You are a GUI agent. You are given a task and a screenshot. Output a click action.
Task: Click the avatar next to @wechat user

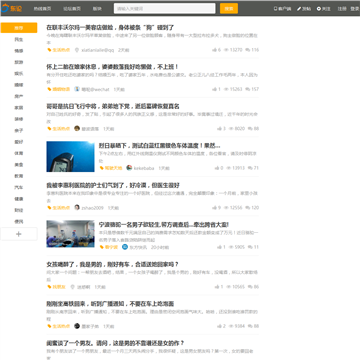pos(77,89)
